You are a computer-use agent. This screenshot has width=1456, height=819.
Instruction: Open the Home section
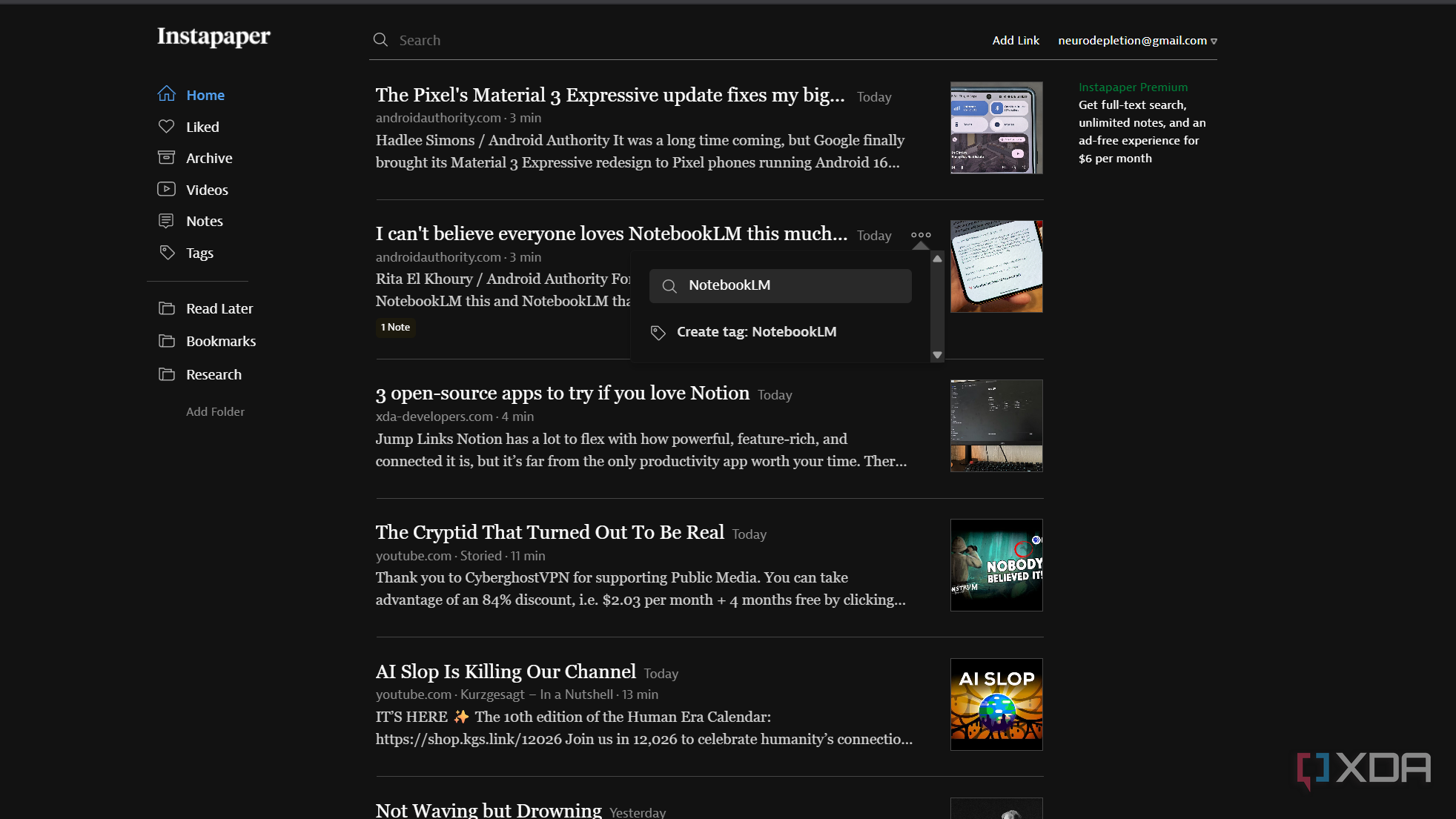pos(205,95)
